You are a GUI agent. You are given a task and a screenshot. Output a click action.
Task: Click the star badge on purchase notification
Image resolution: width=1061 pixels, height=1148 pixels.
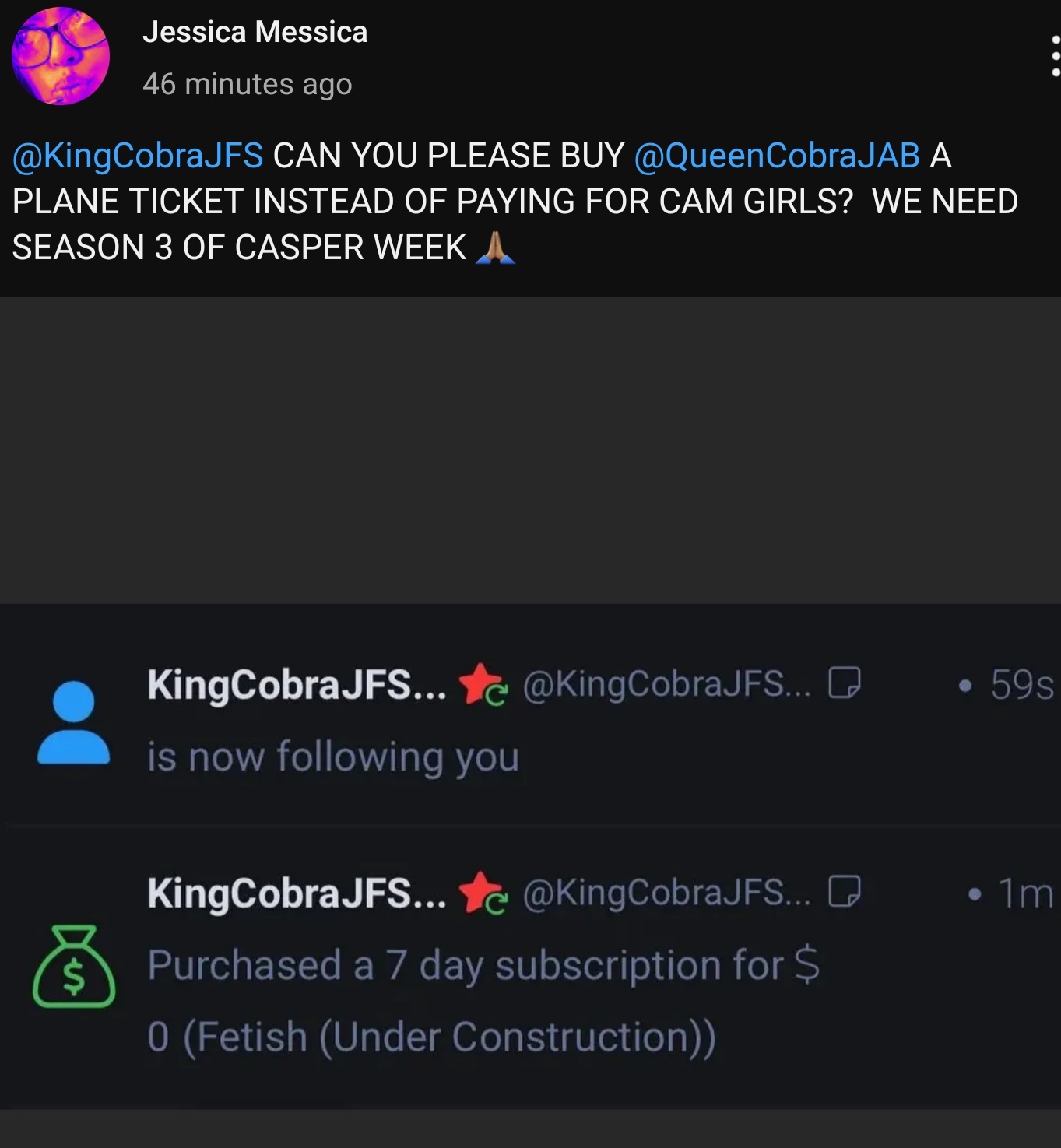pos(483,892)
